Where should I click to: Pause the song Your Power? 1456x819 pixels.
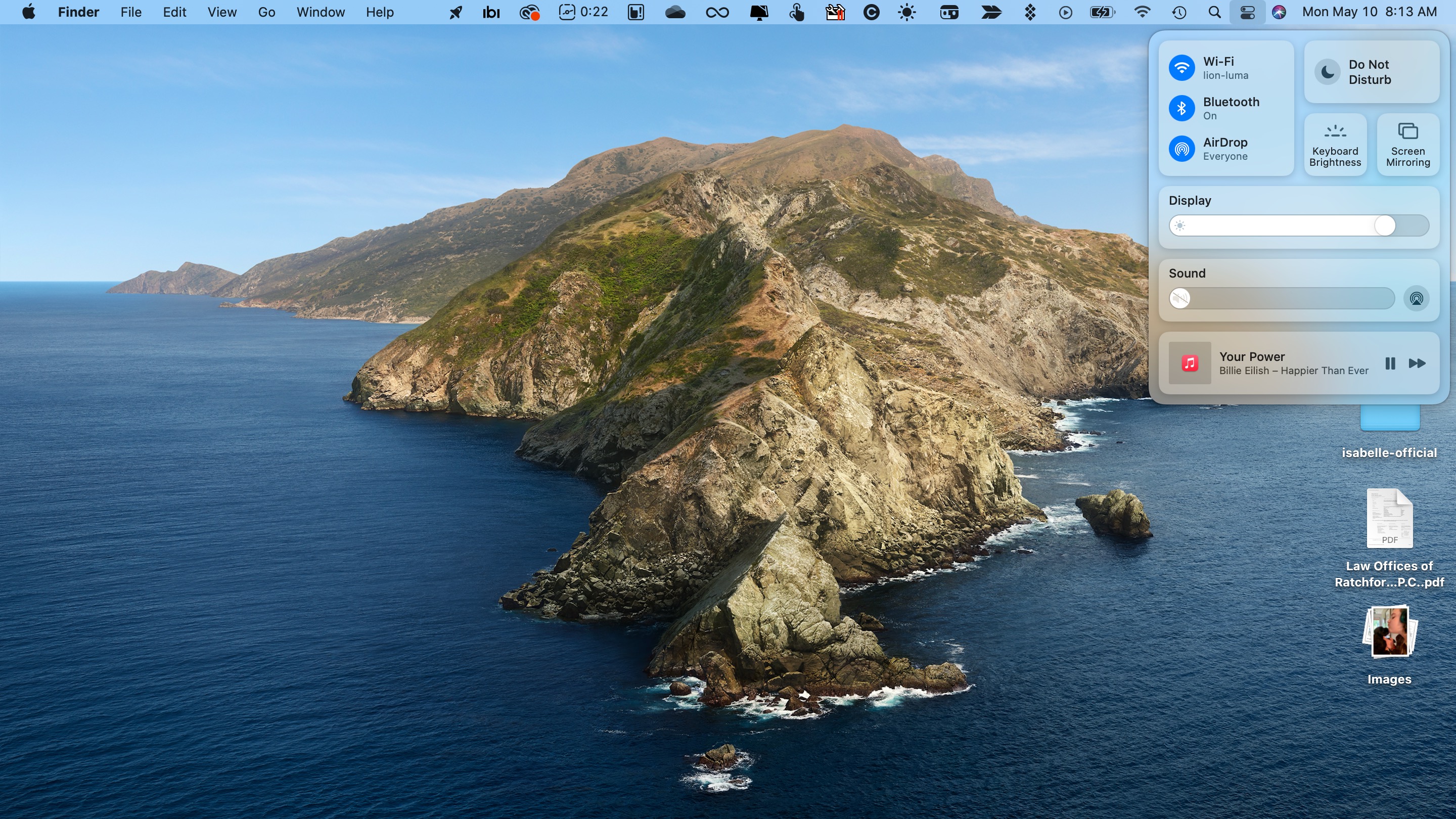tap(1390, 363)
